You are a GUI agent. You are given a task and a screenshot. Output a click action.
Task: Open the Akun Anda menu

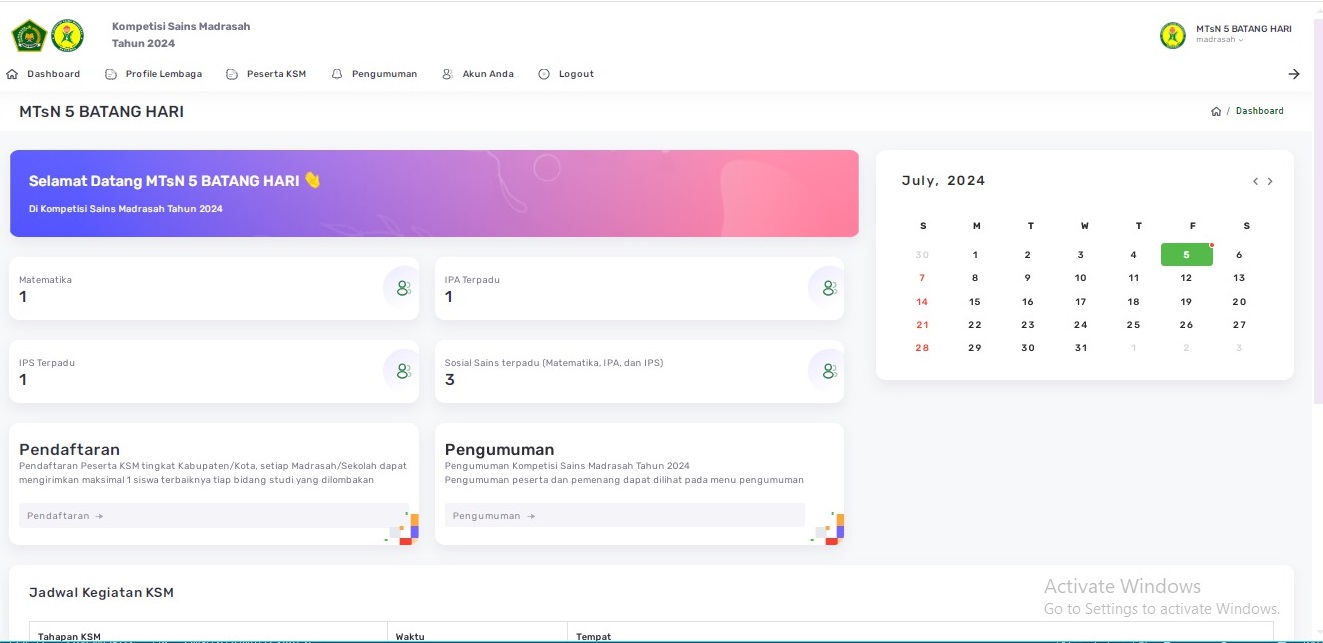tap(479, 74)
